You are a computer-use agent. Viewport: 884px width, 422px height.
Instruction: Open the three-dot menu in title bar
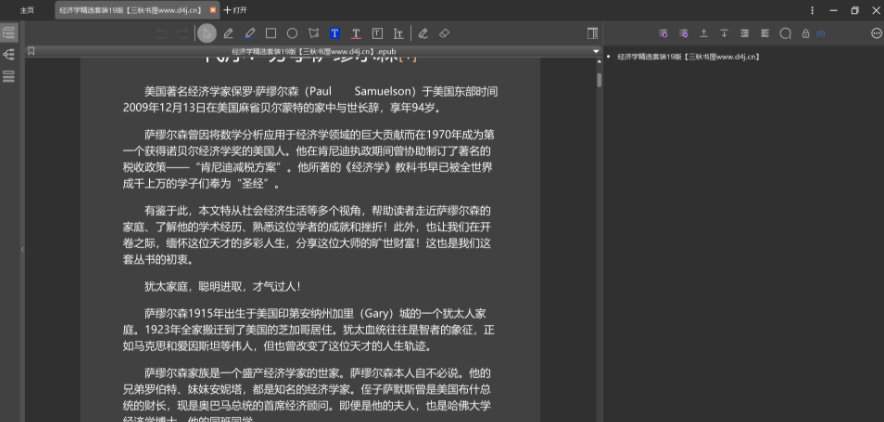(812, 10)
